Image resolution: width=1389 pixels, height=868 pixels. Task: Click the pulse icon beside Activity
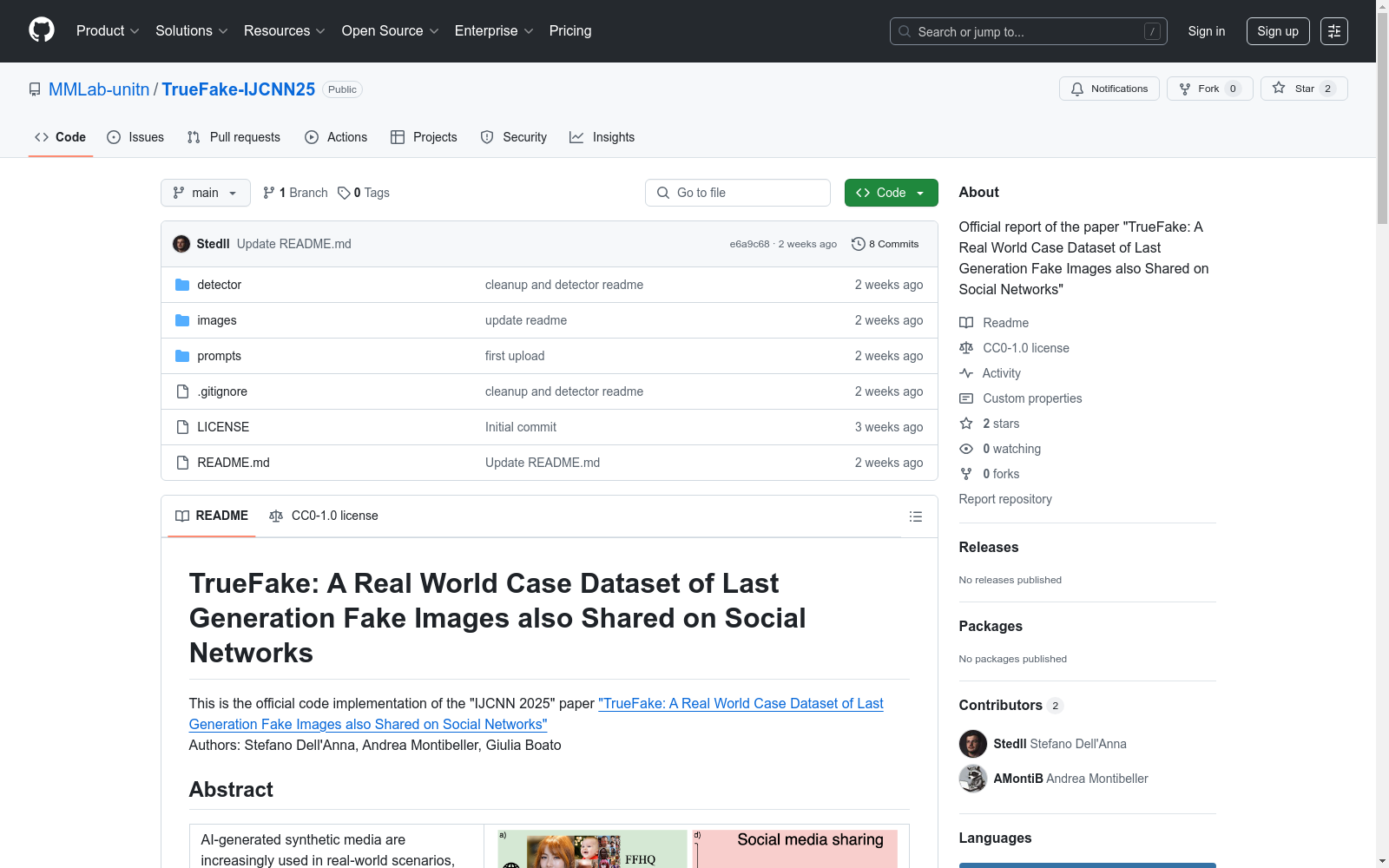pos(966,373)
